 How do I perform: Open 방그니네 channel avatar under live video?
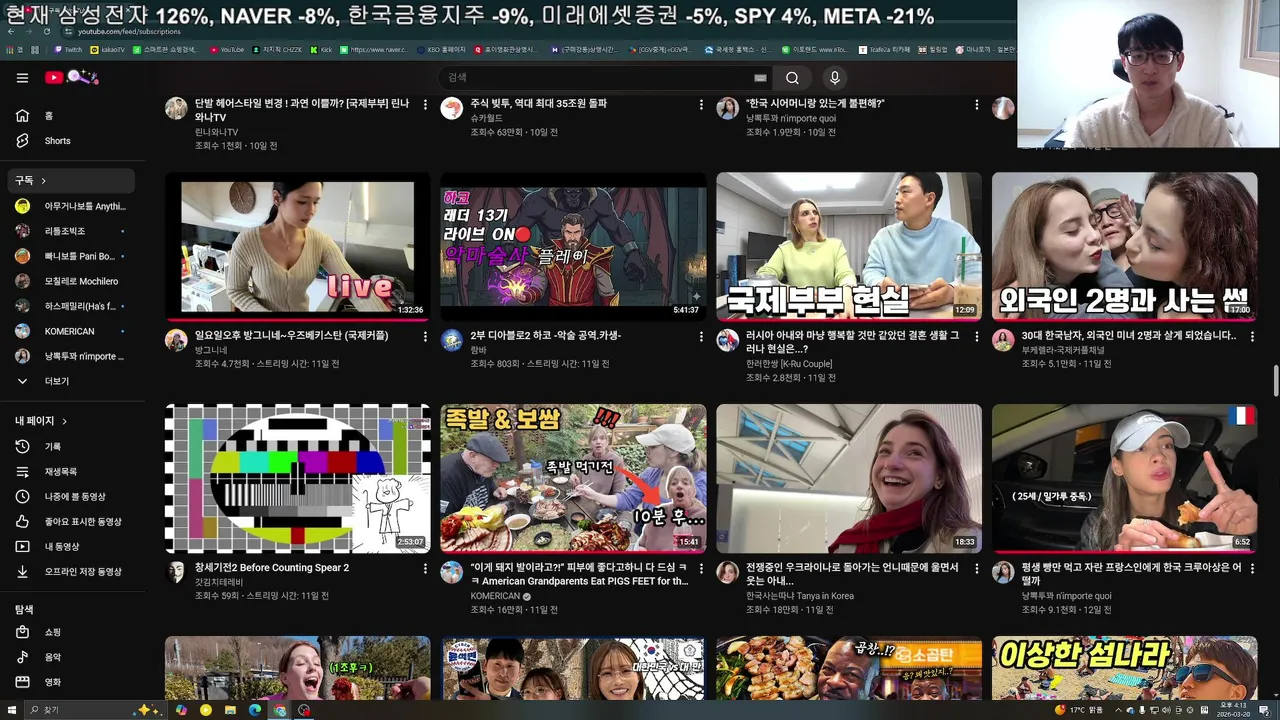[176, 340]
